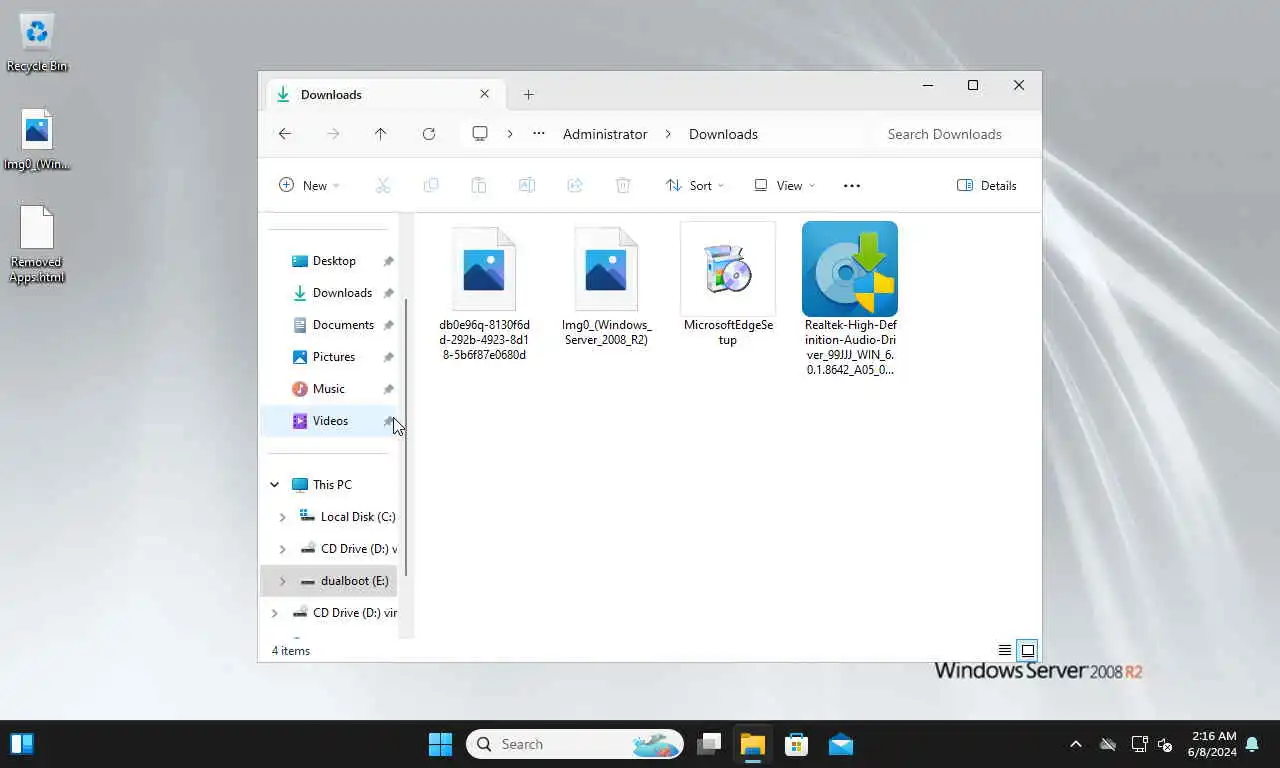Viewport: 1280px width, 768px height.
Task: Open the clock and date flyout
Action: coord(1212,744)
